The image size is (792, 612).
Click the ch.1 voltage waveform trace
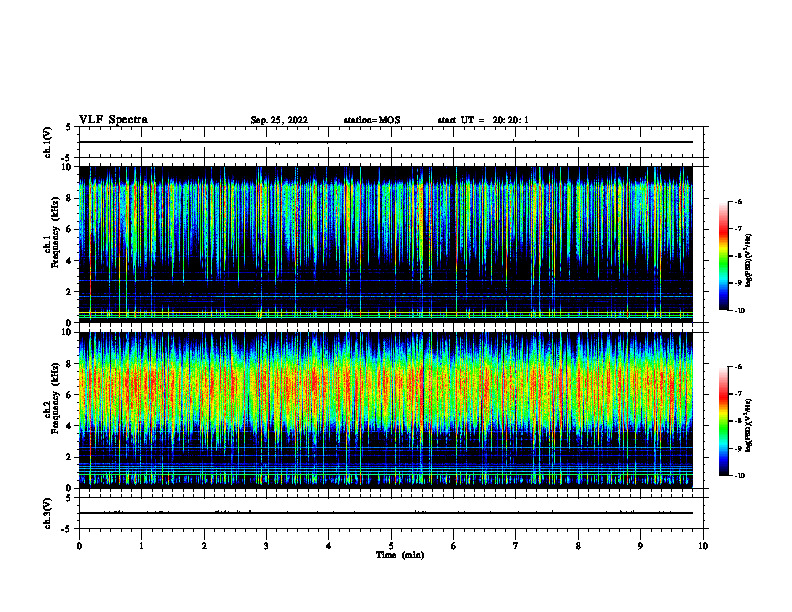pos(386,142)
